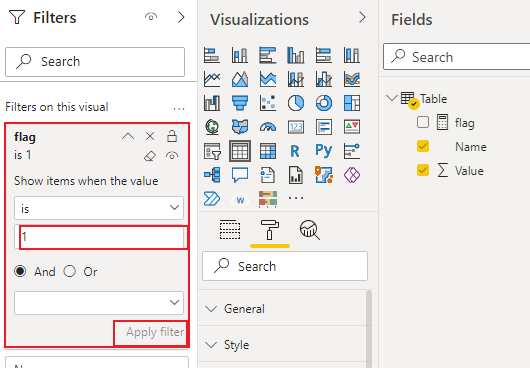530x368 pixels.
Task: Open the 'is' condition dropdown
Action: click(x=99, y=208)
